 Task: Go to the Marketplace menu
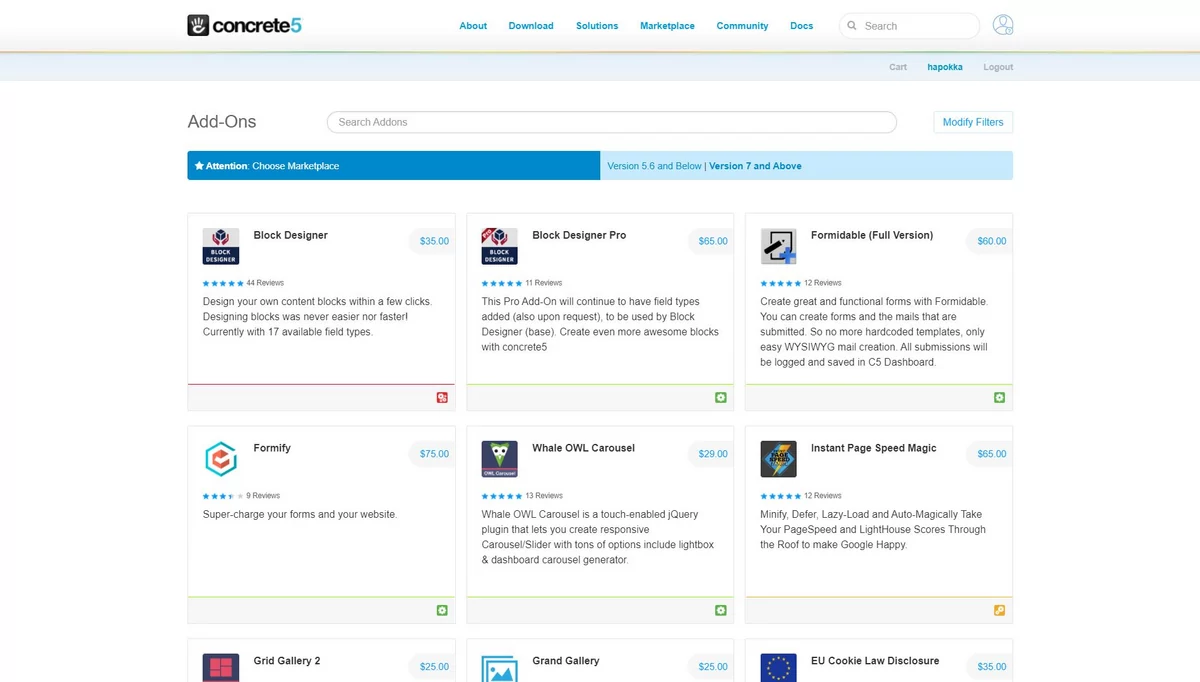tap(667, 26)
